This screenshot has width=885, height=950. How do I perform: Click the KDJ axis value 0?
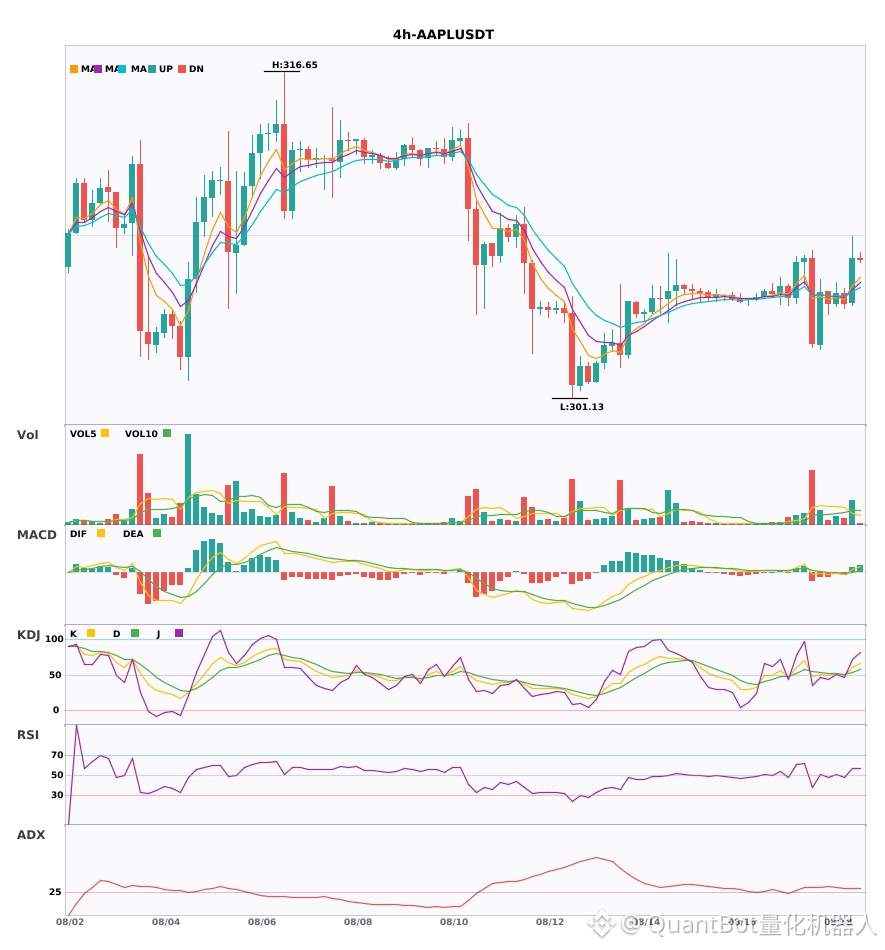point(56,710)
